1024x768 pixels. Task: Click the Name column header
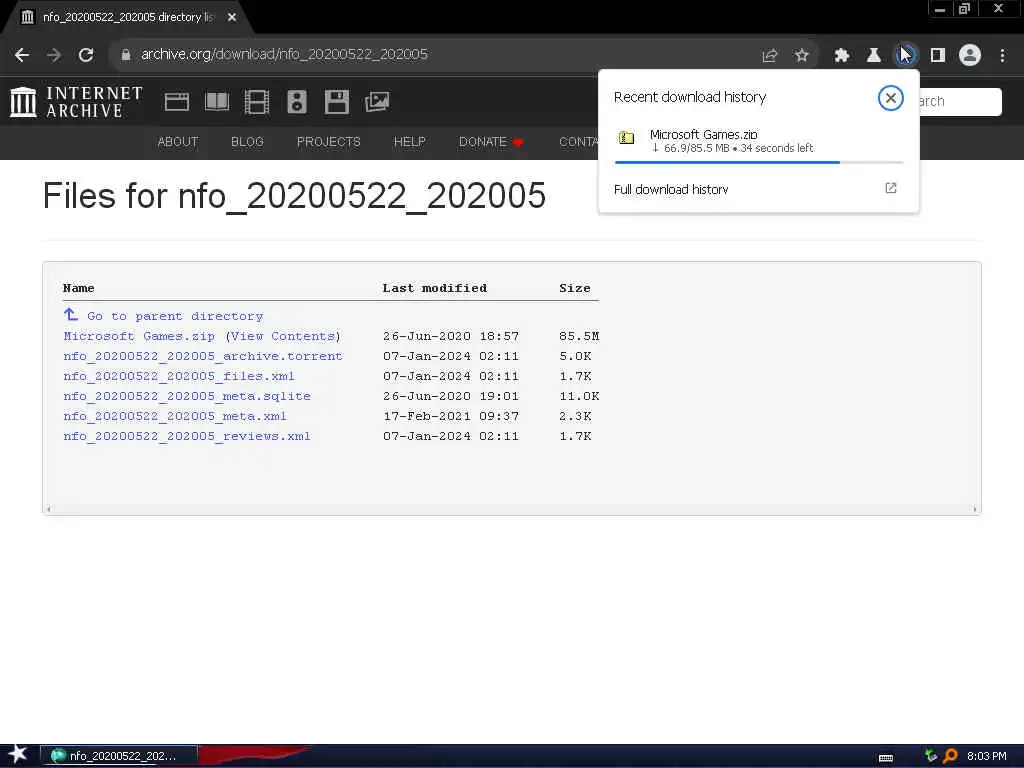click(78, 288)
